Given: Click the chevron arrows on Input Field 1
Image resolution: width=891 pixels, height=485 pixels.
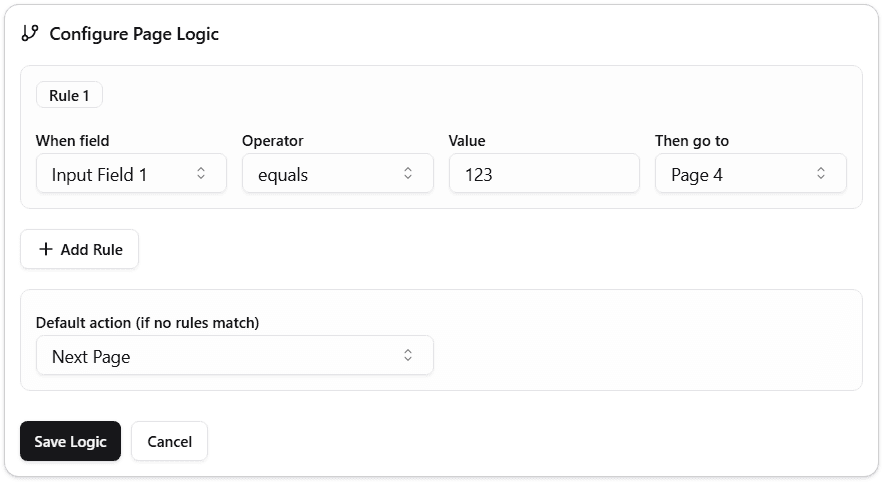Looking at the screenshot, I should point(201,173).
